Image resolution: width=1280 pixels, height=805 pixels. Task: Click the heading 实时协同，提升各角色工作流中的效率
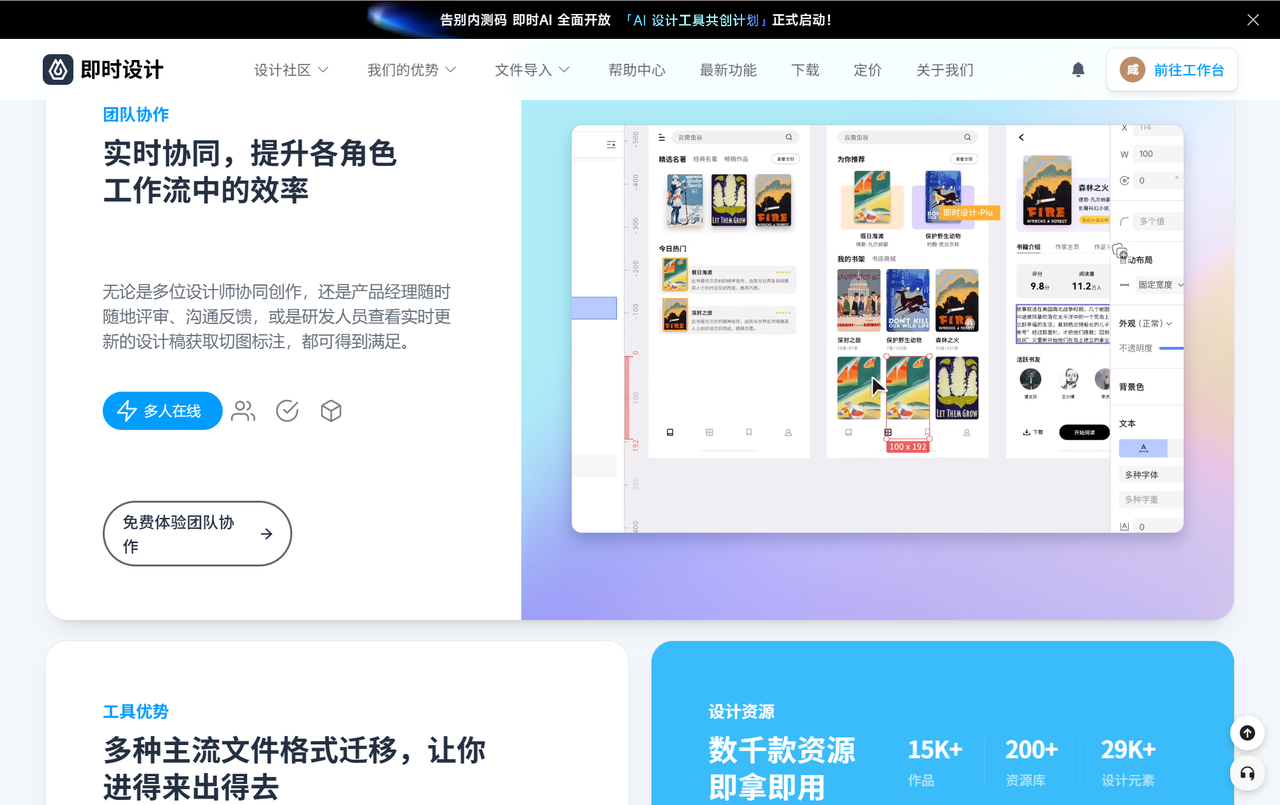[250, 171]
